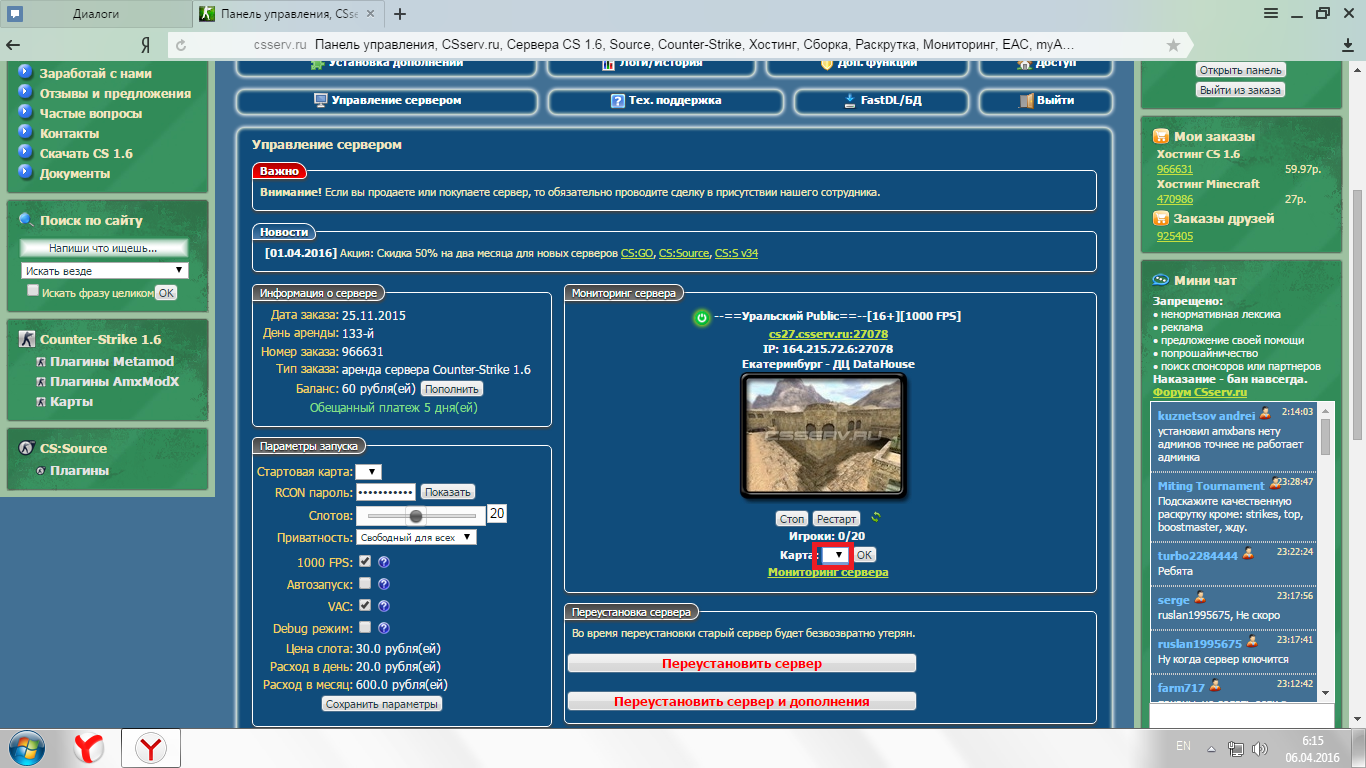Open help icon next to VAC
The image size is (1366, 768).
[384, 606]
